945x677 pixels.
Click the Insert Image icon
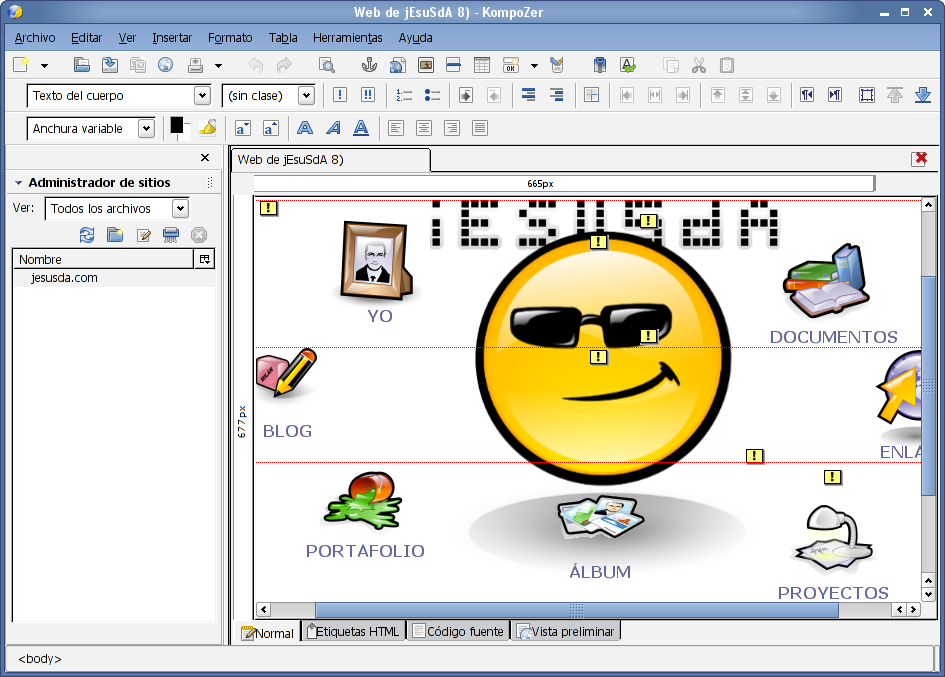[425, 65]
